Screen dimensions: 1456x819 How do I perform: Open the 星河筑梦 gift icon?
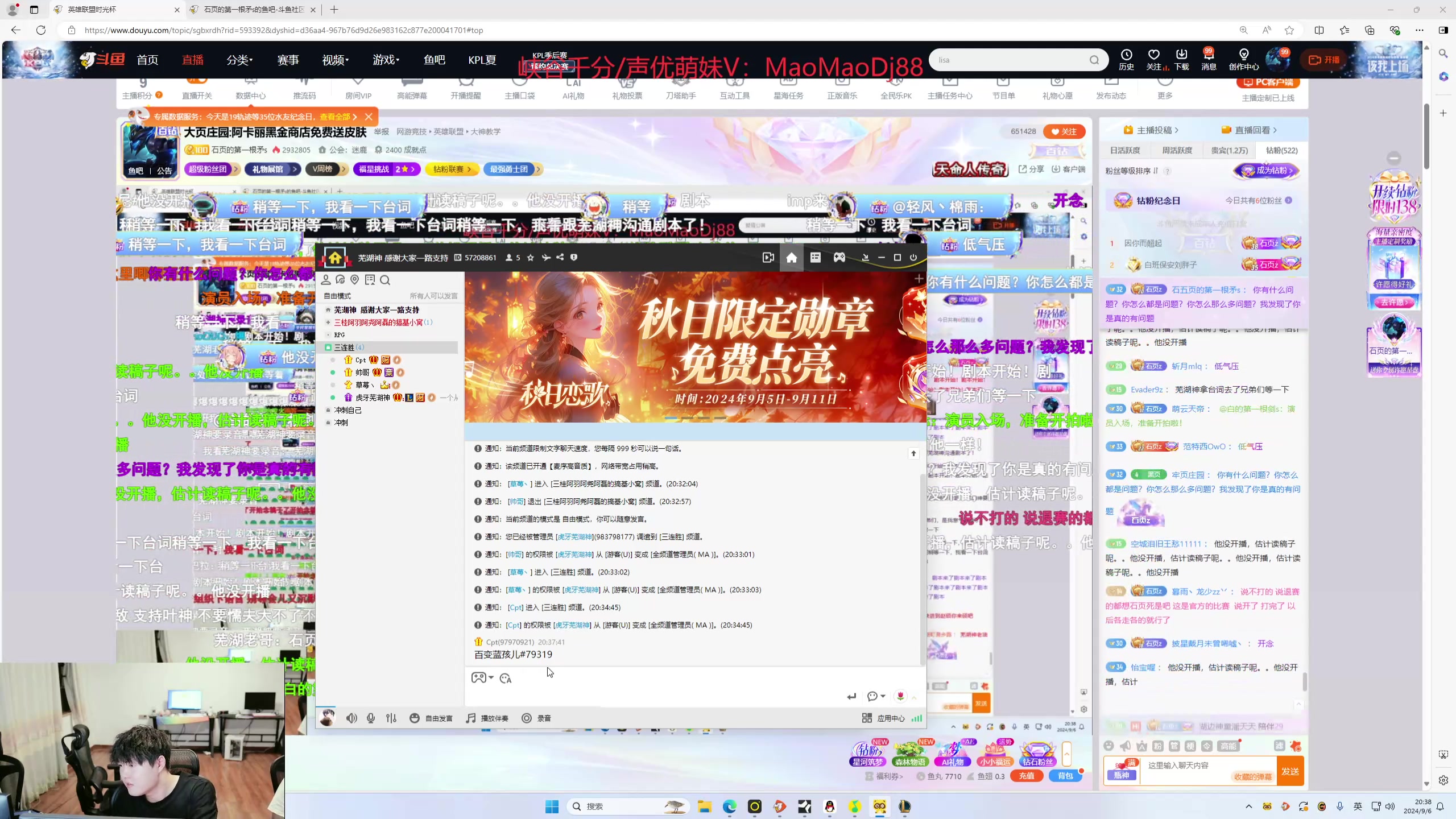[x=867, y=753]
